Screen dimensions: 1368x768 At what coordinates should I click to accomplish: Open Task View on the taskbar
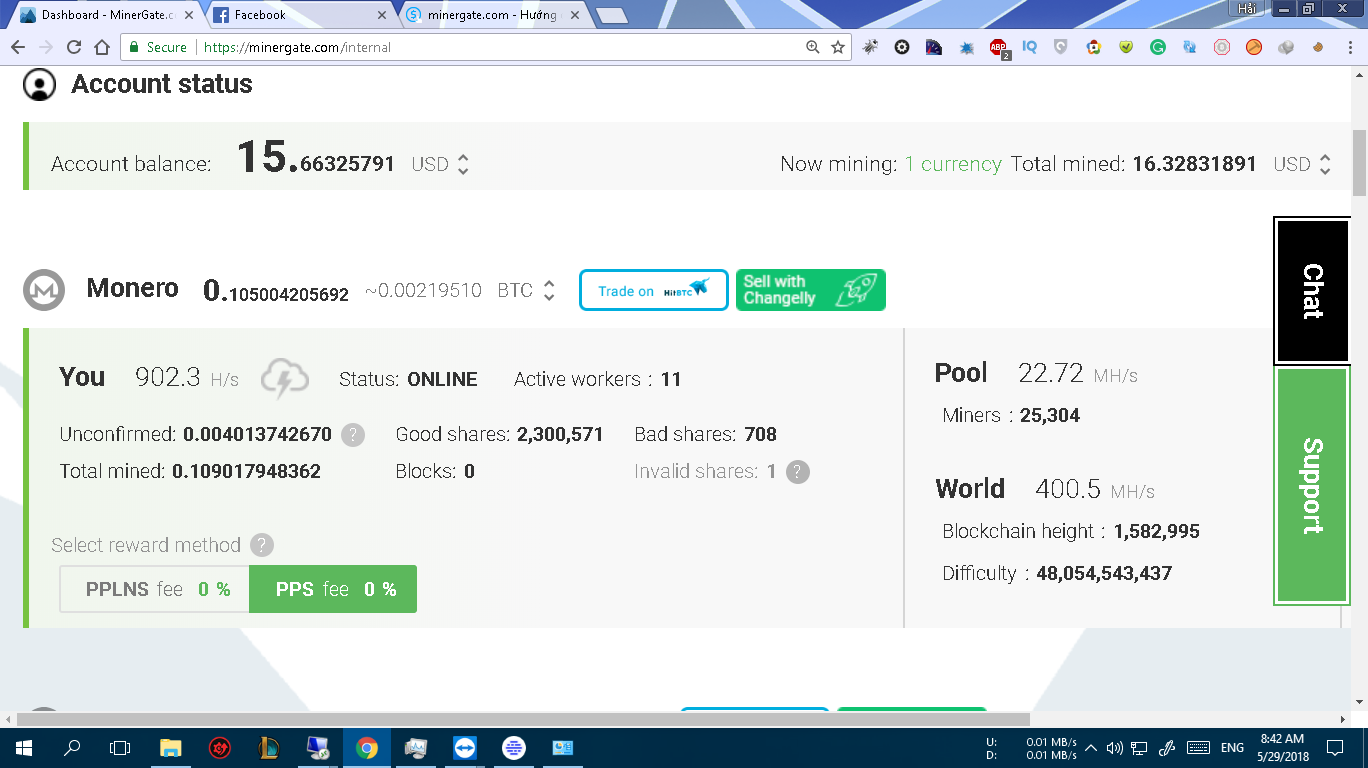[x=120, y=747]
